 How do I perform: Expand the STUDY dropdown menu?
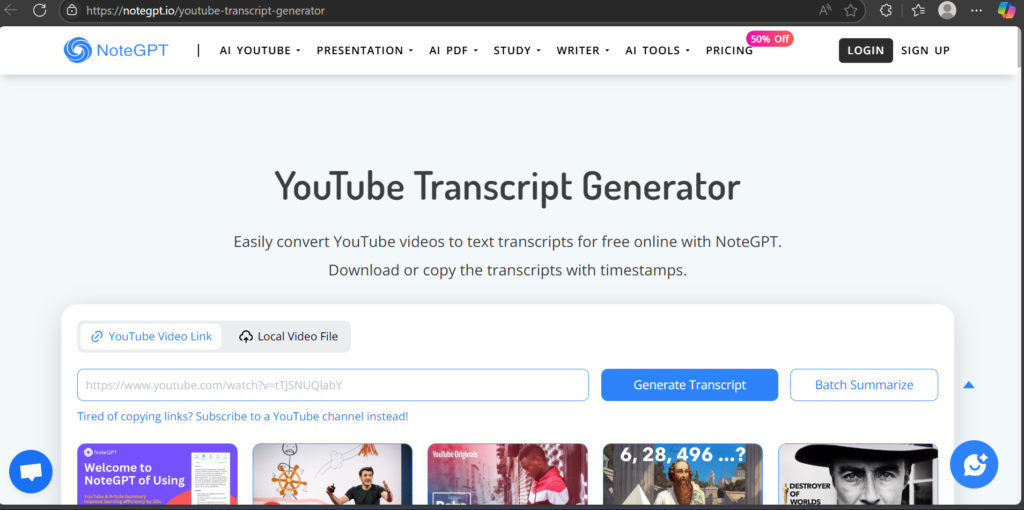tap(517, 50)
